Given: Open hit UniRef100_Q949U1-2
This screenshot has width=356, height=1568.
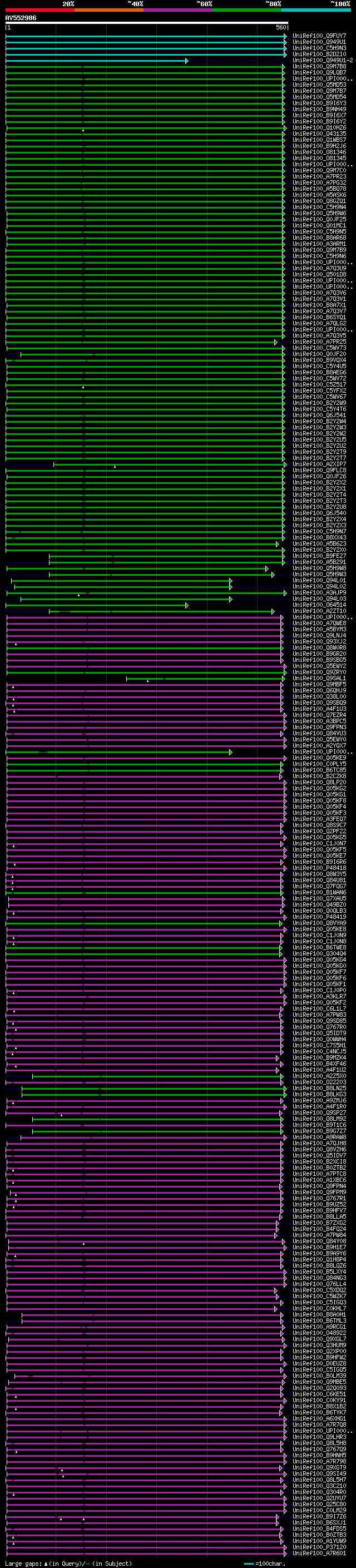Looking at the screenshot, I should point(322,60).
